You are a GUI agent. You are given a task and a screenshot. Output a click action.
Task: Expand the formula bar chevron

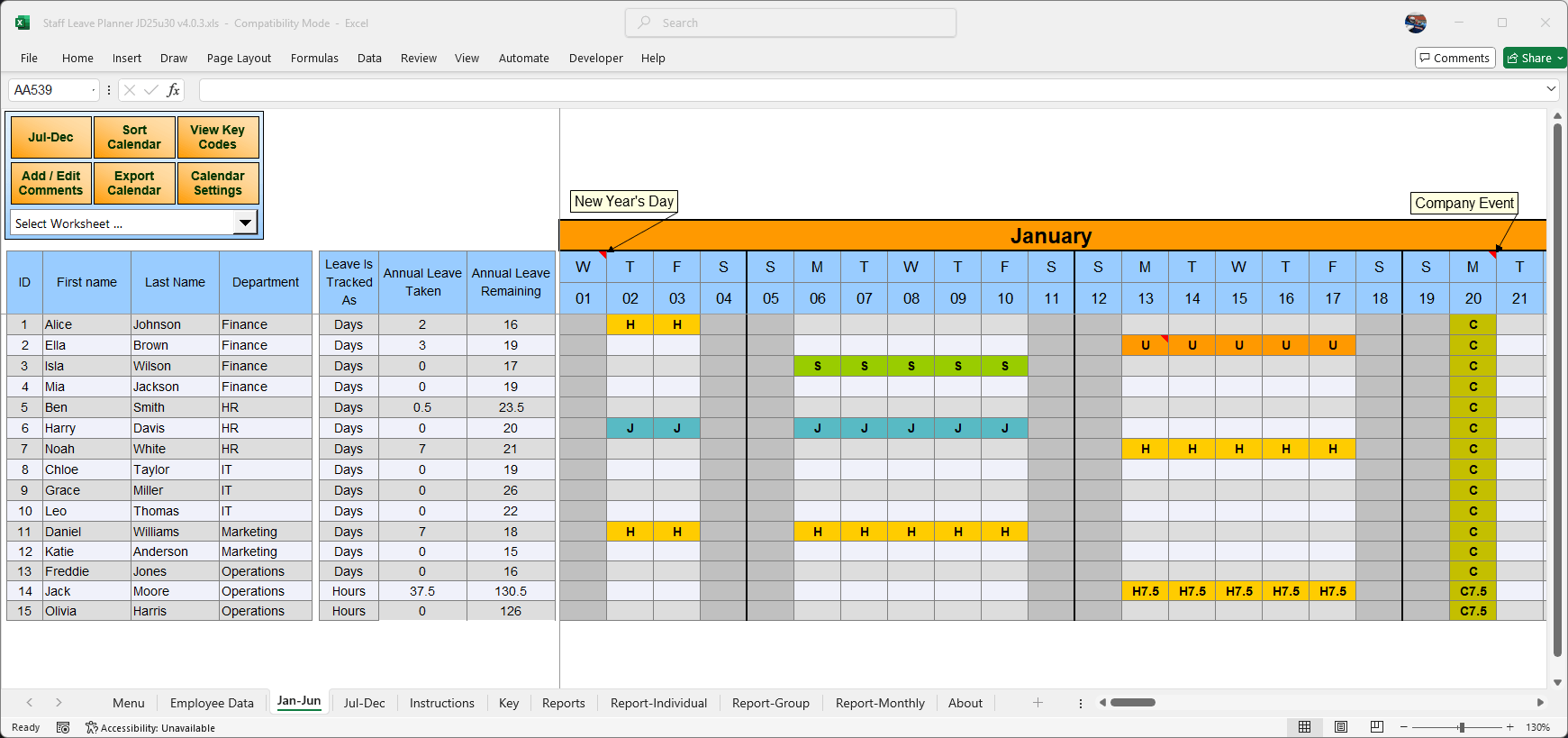pos(1551,89)
